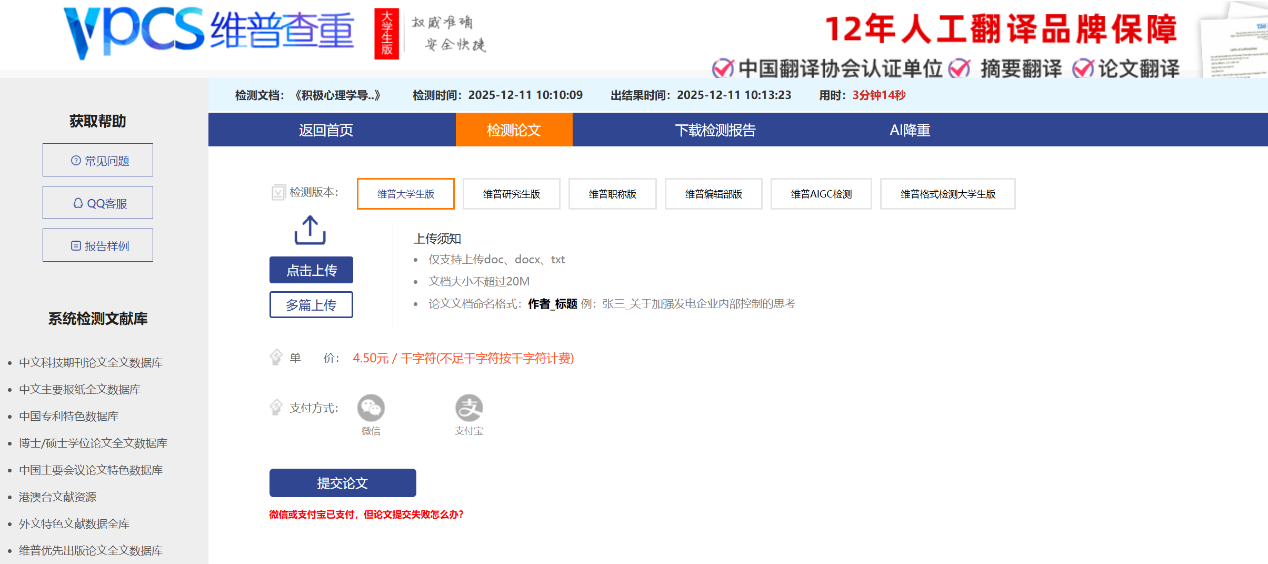Choose 维普大学生版 detection version
The height and width of the screenshot is (564, 1268).
click(405, 194)
